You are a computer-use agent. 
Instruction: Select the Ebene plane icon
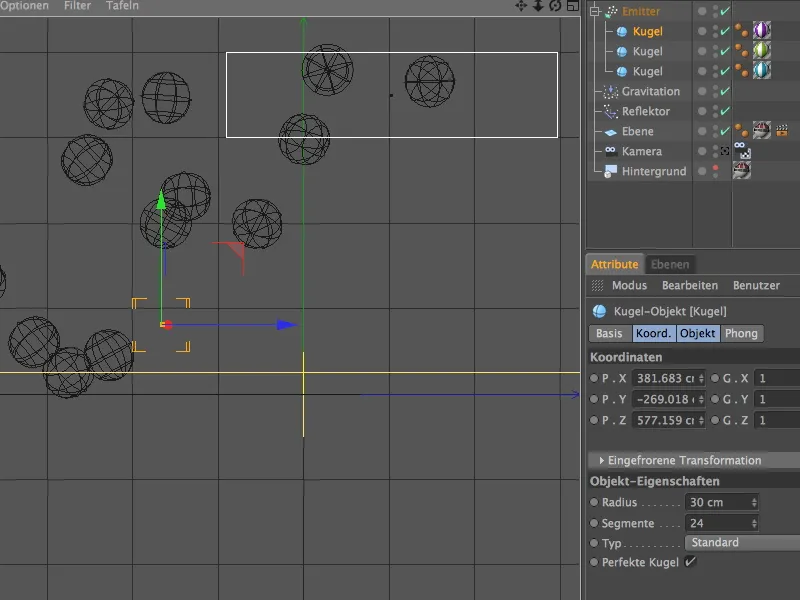(612, 132)
